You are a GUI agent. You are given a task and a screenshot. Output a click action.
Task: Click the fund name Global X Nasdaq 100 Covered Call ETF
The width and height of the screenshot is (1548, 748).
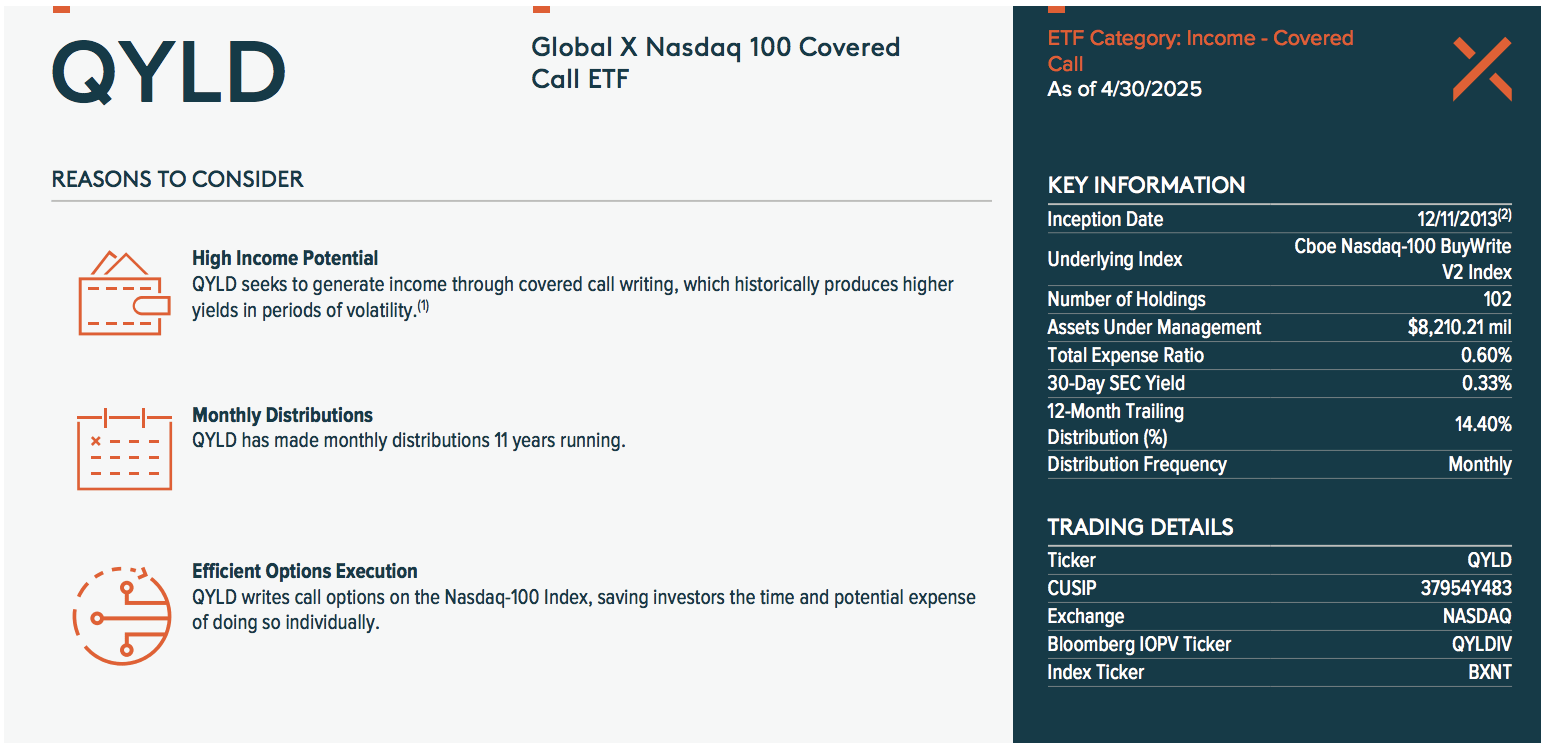(x=716, y=62)
